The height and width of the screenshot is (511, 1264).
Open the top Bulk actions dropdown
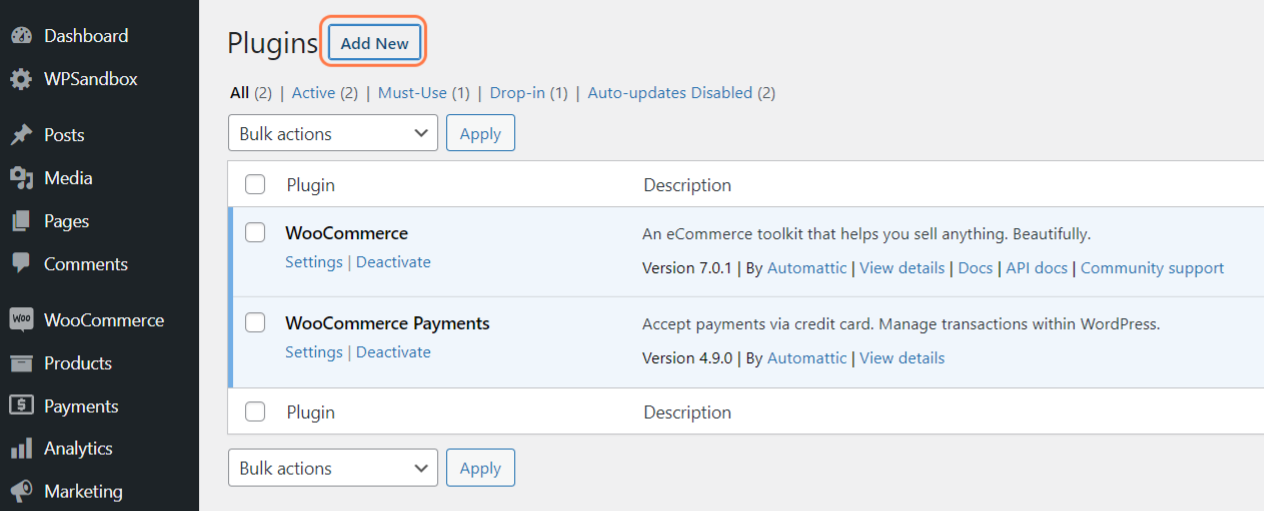coord(333,133)
